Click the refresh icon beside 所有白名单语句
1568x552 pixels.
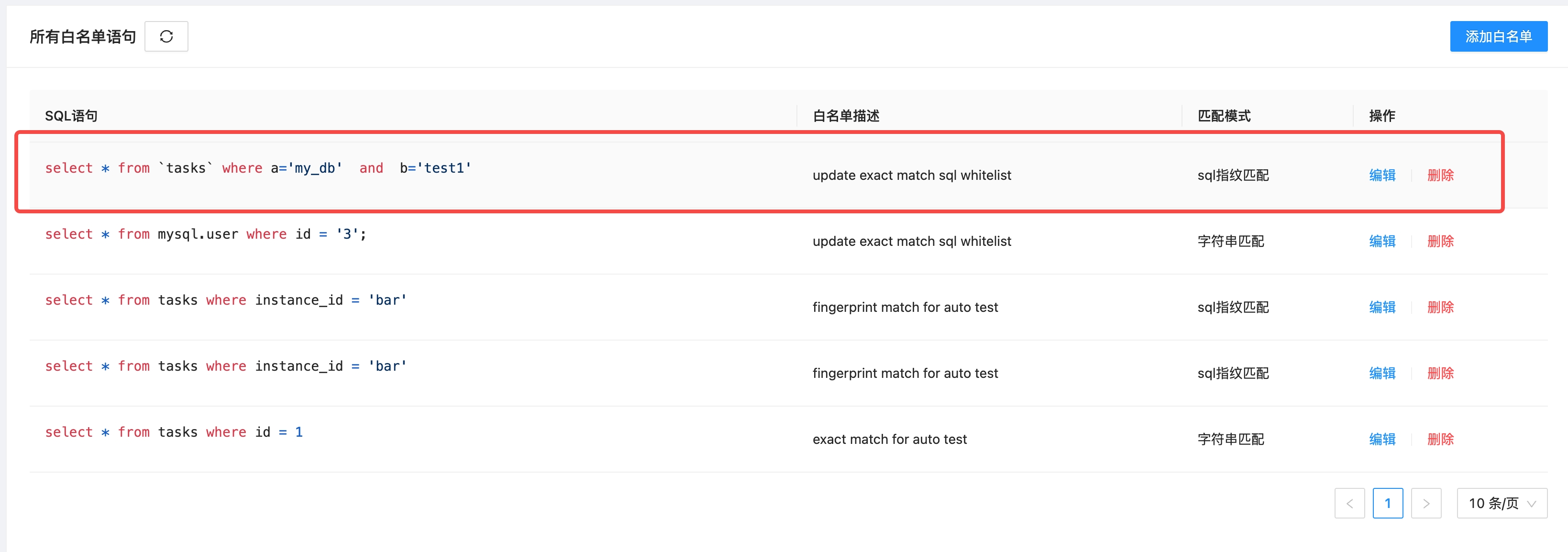pyautogui.click(x=166, y=36)
